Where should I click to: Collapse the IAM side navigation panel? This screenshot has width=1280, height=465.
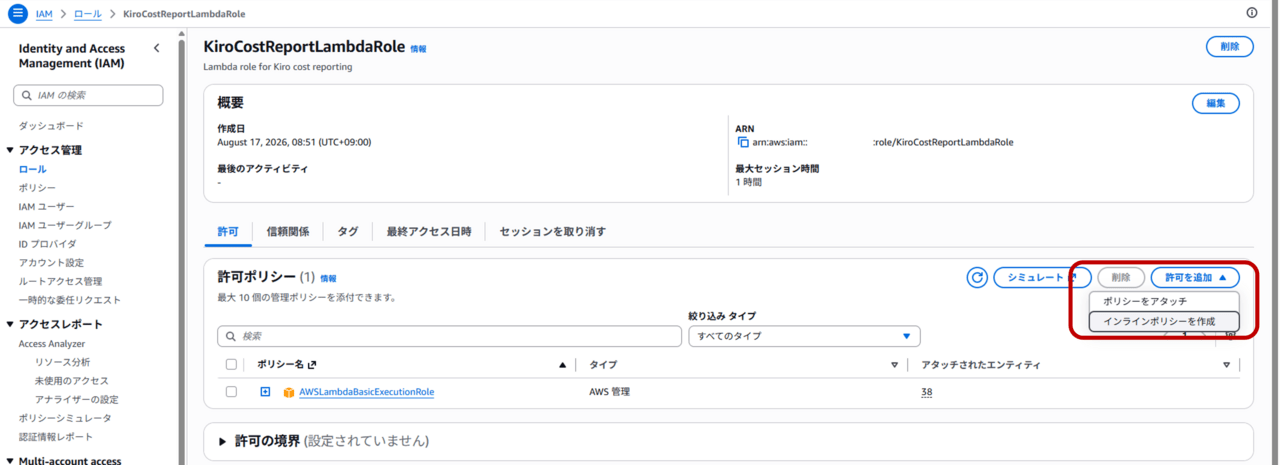coord(156,48)
